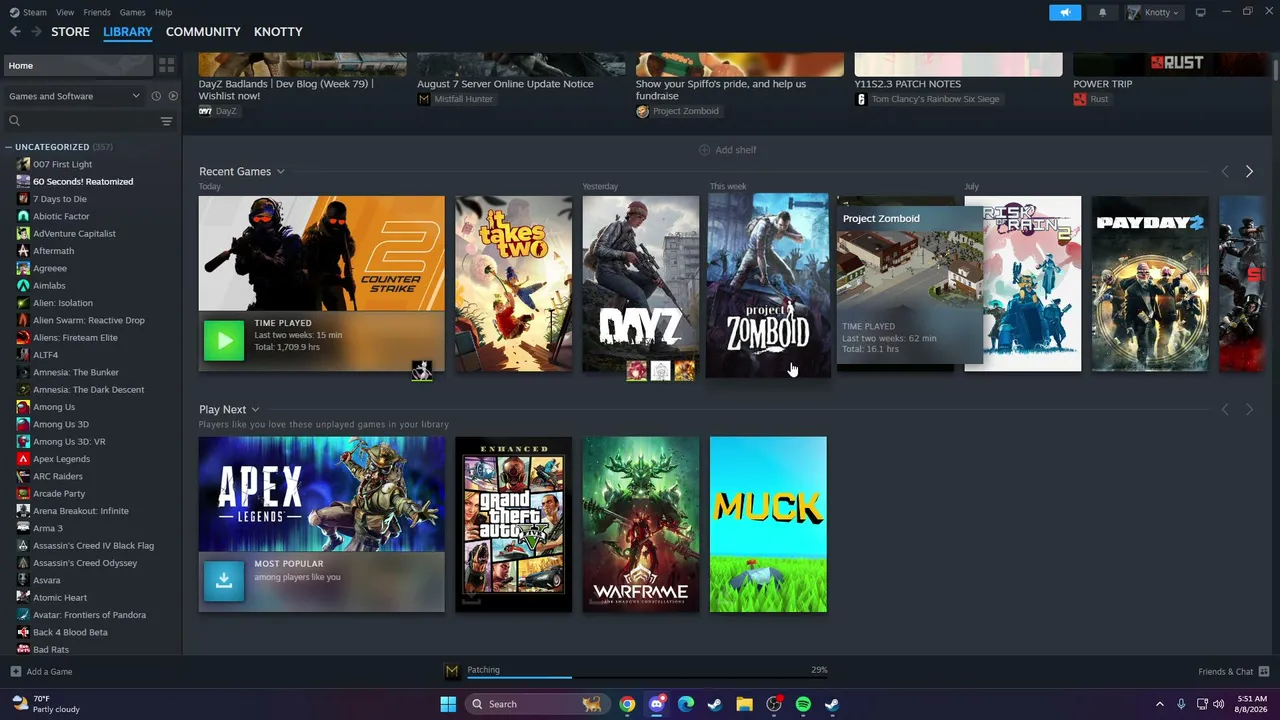
Task: Select the LIBRARY tab
Action: click(x=128, y=32)
